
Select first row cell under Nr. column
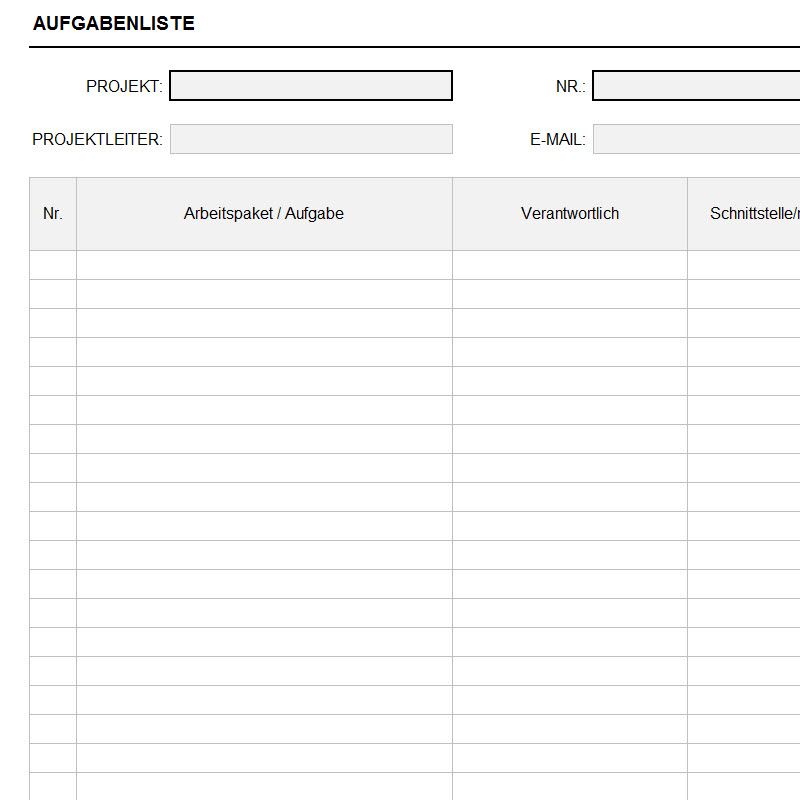(53, 265)
